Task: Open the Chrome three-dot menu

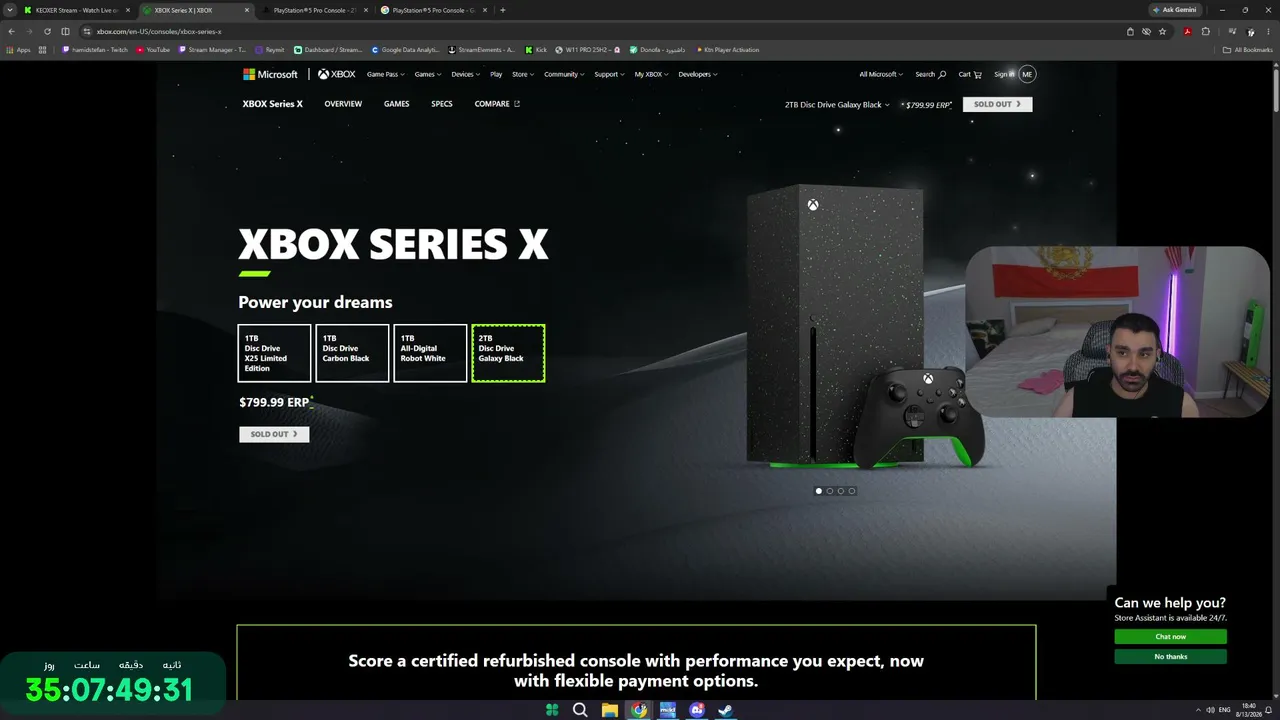Action: click(1269, 31)
